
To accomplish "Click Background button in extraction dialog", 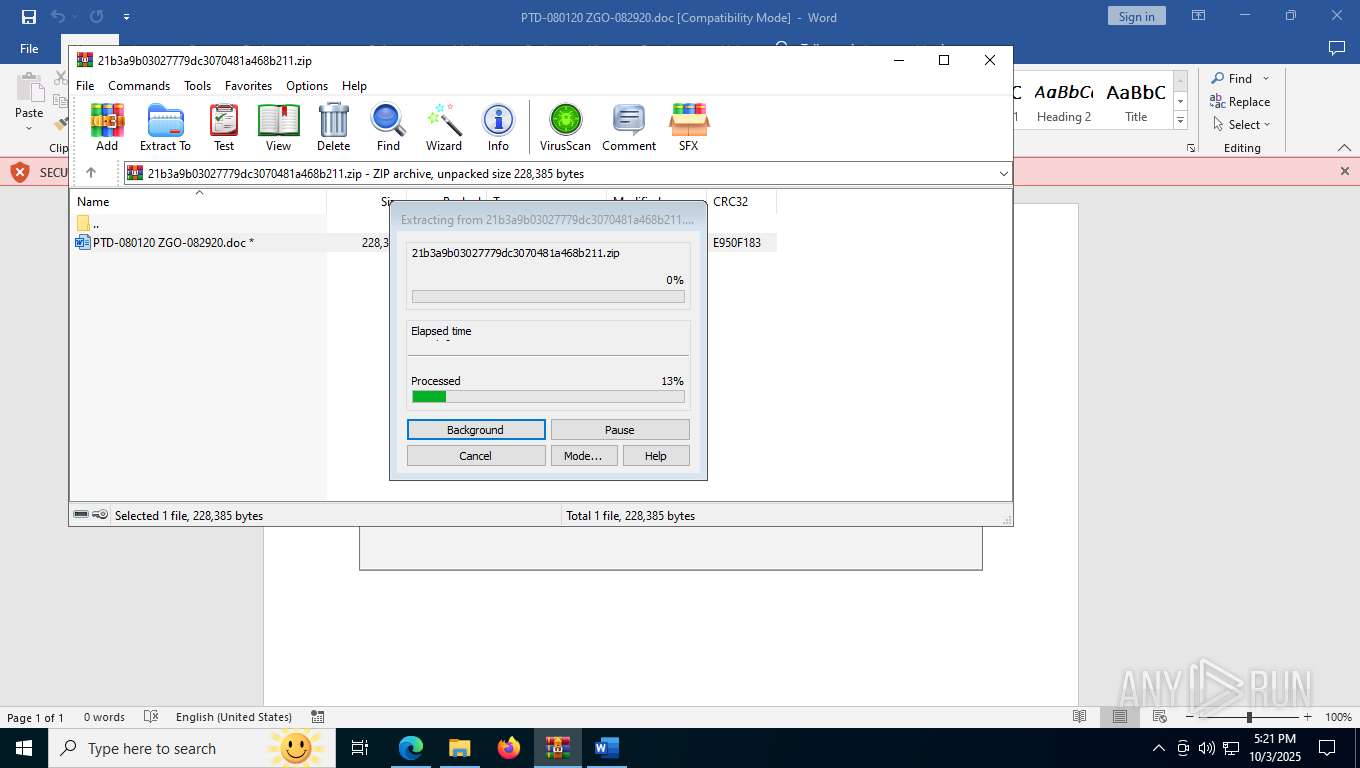I will (476, 430).
